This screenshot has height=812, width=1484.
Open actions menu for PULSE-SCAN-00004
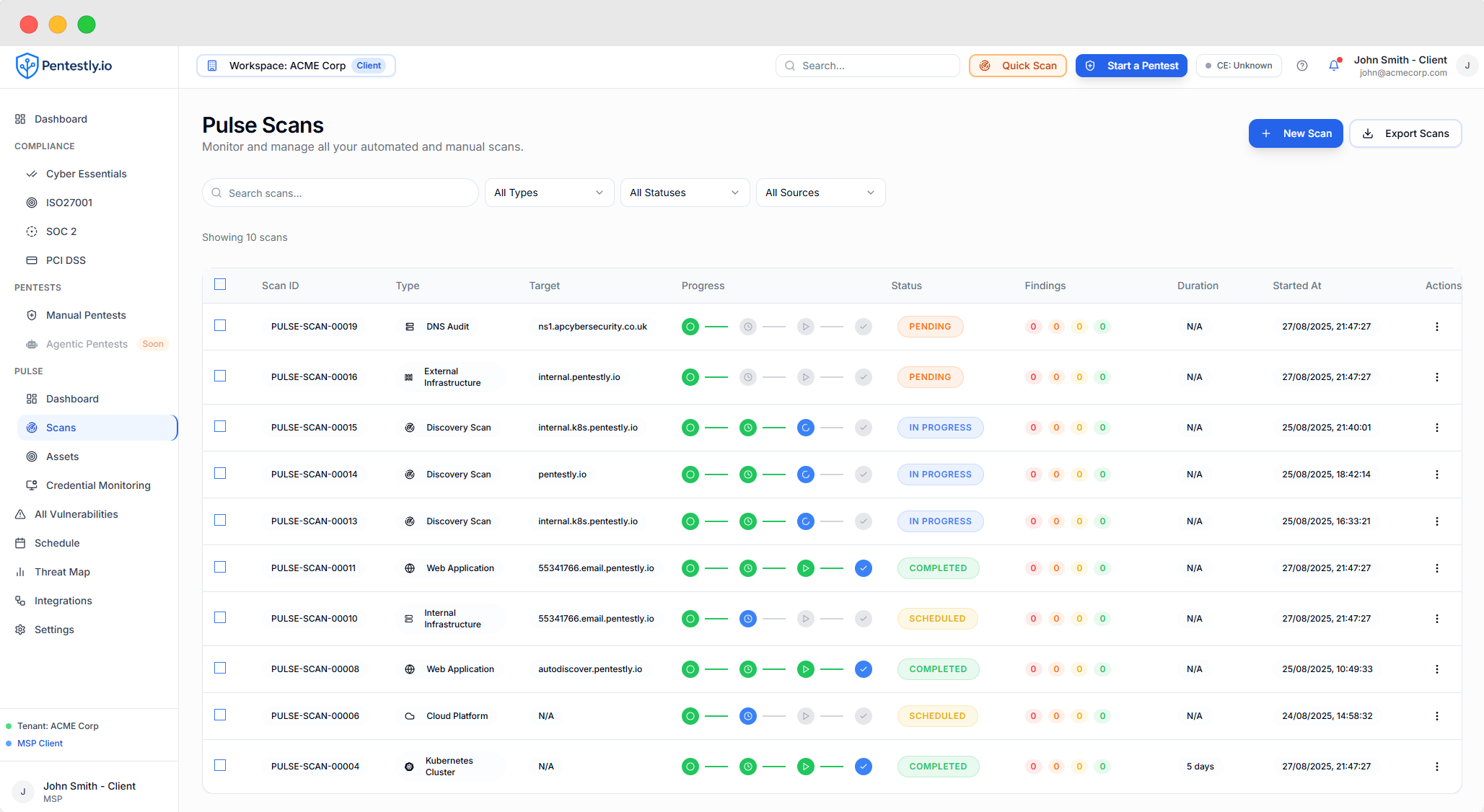[1437, 767]
